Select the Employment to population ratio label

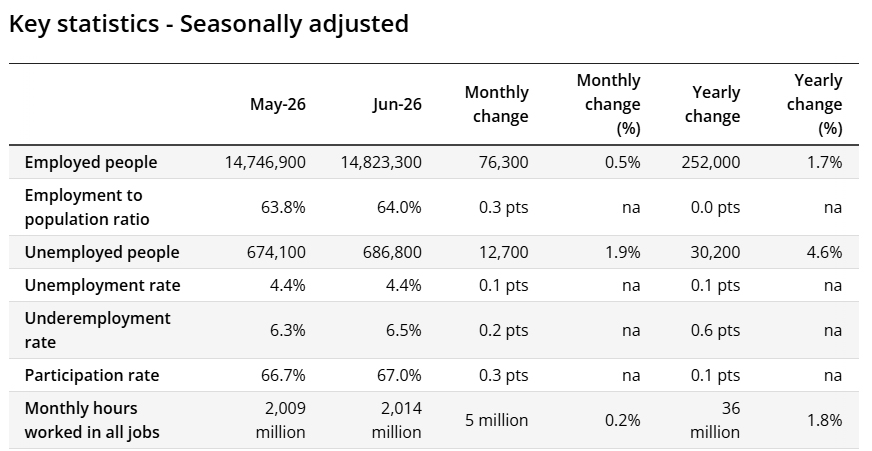click(x=87, y=207)
